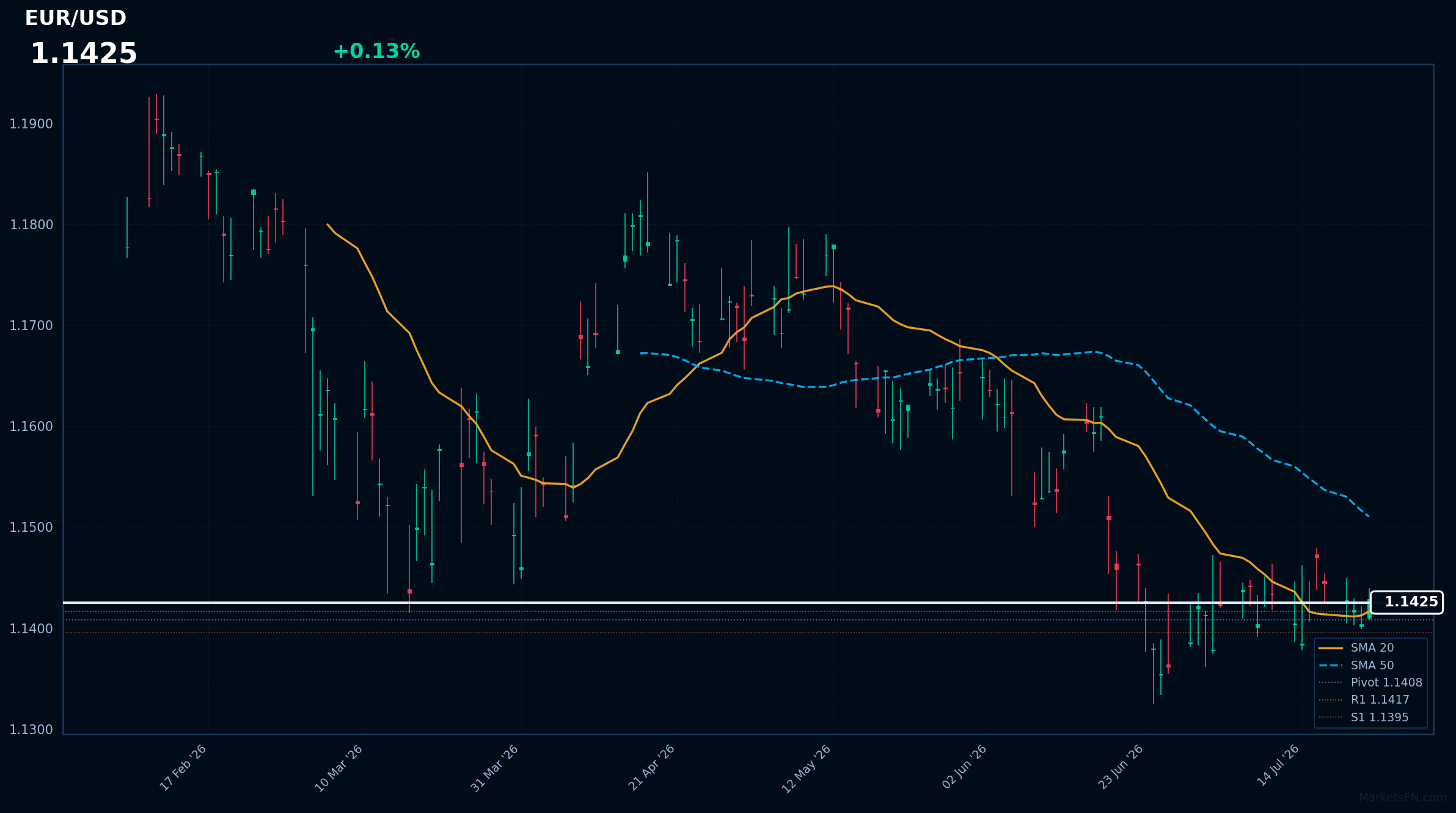
Task: Click the EUR/USD pair title
Action: pos(75,18)
